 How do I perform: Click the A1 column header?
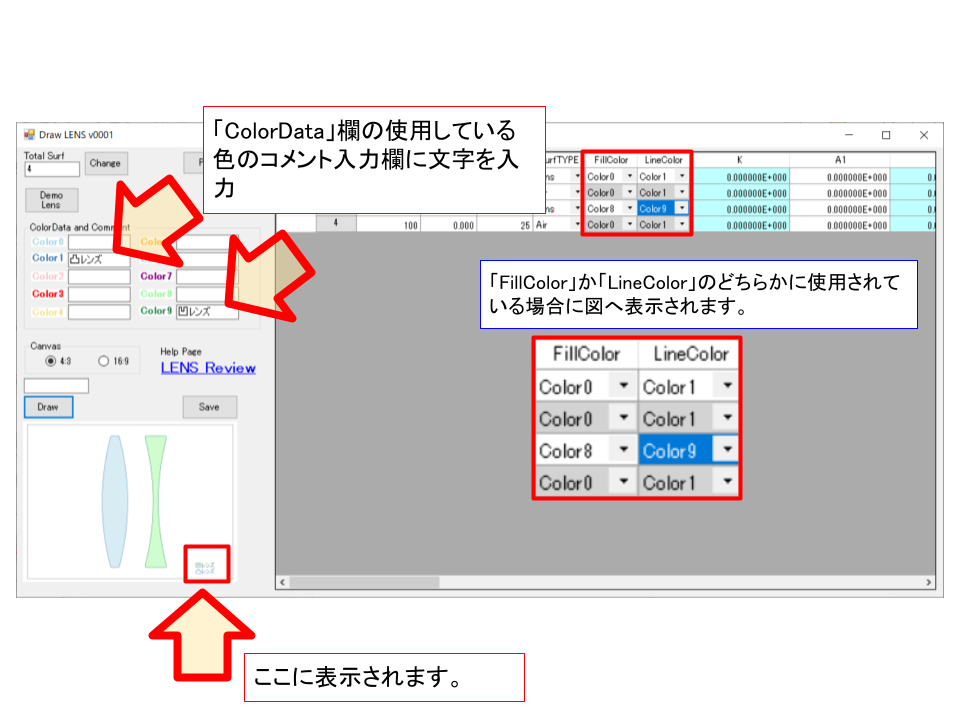(x=840, y=160)
